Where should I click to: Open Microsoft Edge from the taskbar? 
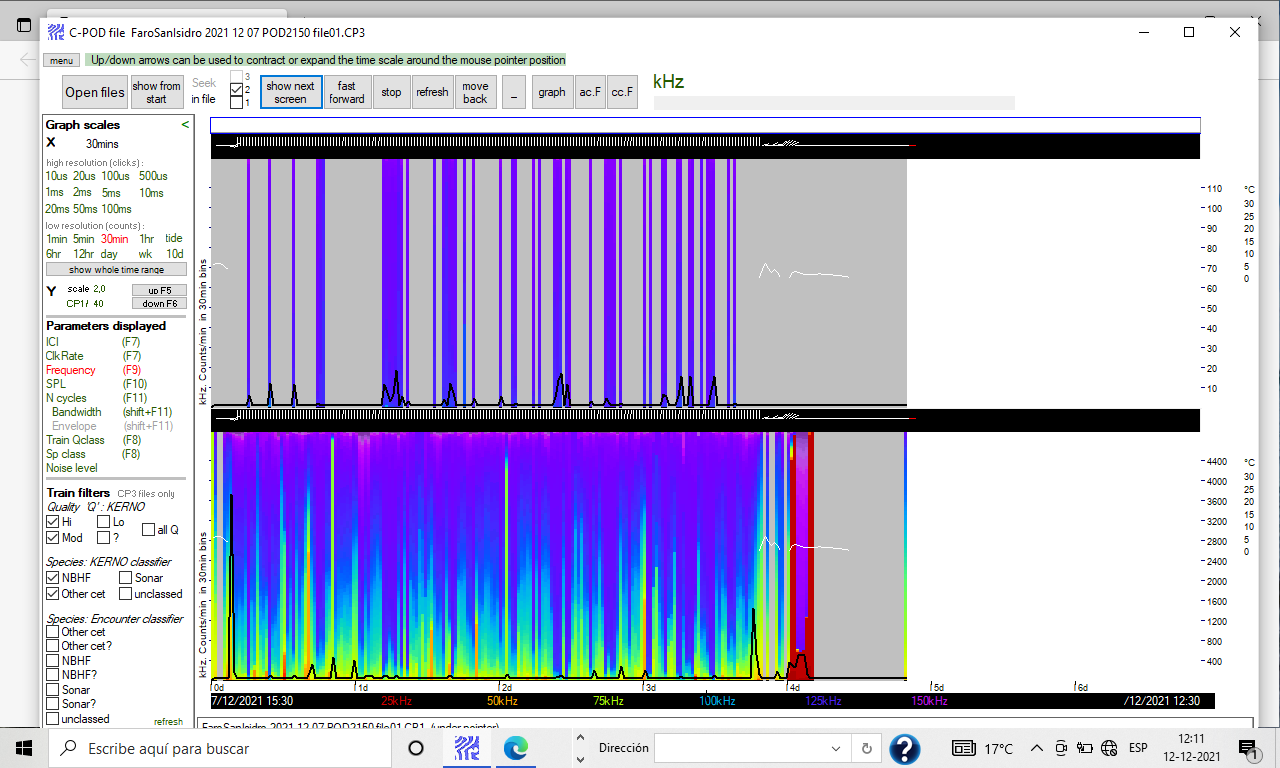(515, 748)
